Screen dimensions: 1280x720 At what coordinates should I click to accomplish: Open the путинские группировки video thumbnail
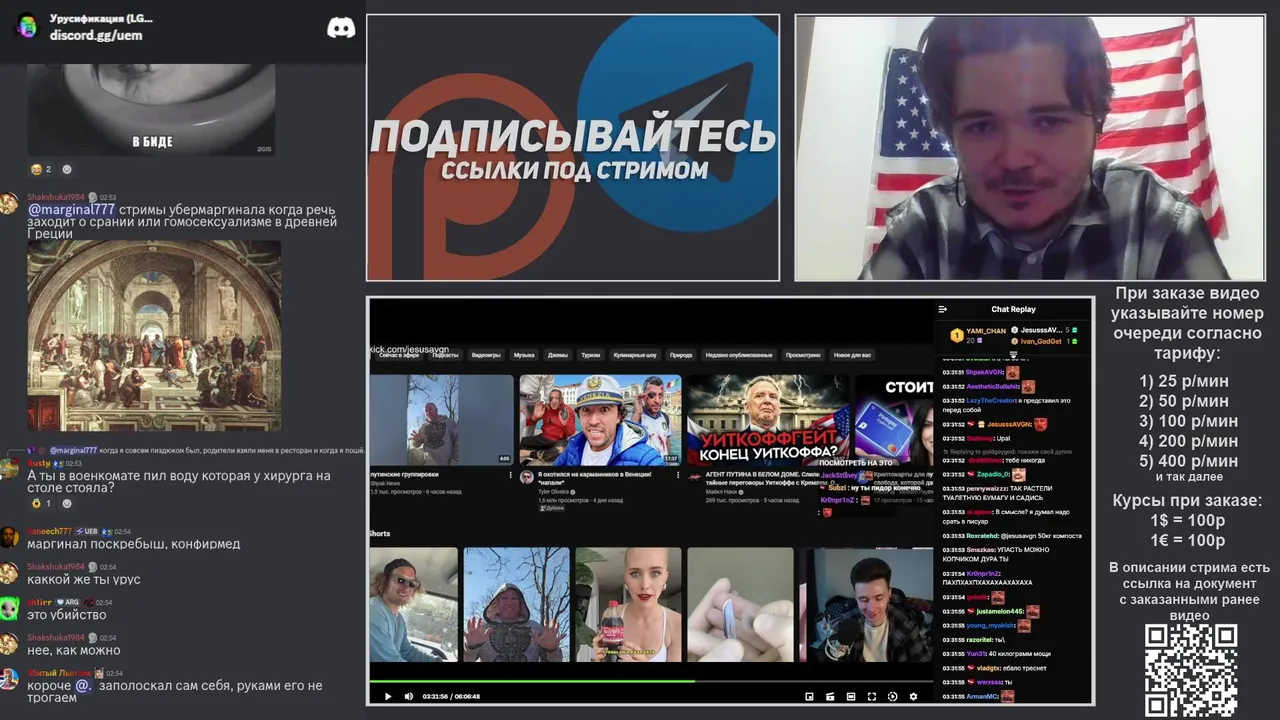tap(441, 420)
